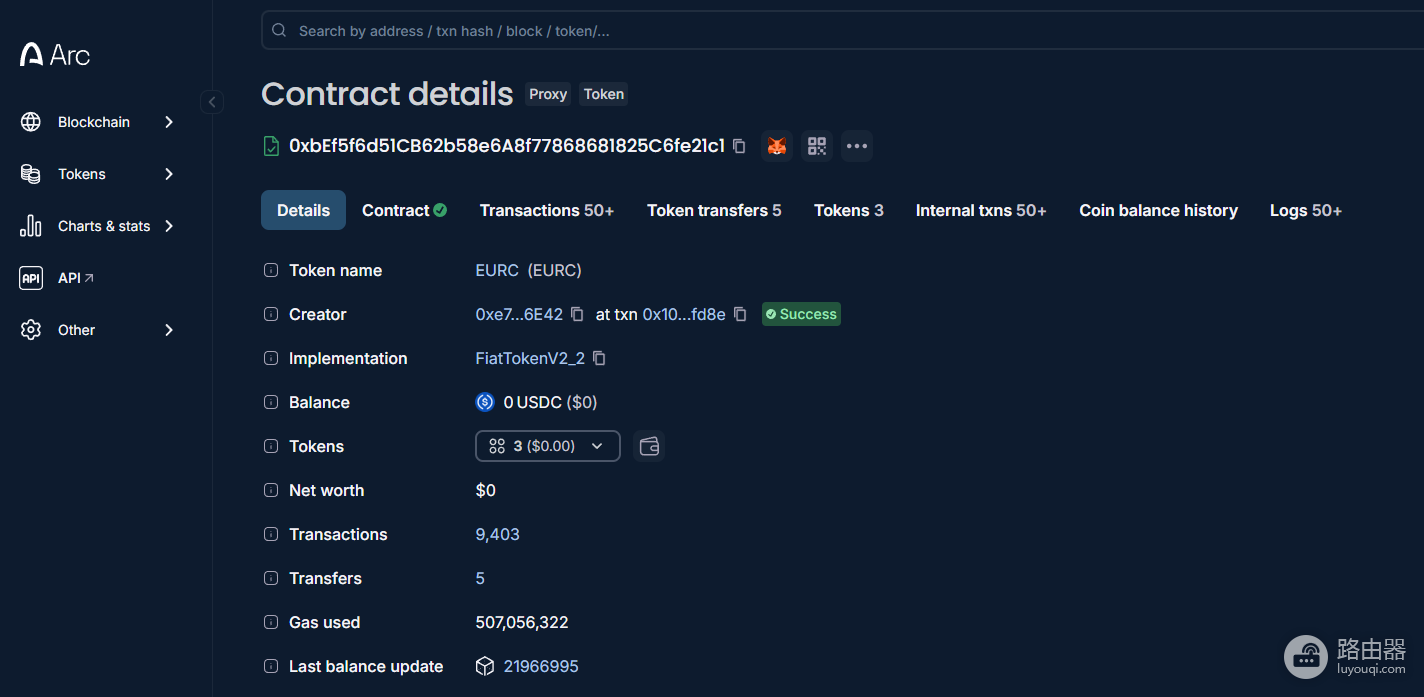The width and height of the screenshot is (1424, 697).
Task: Open creator address 0xe7...6E42
Action: pos(519,314)
